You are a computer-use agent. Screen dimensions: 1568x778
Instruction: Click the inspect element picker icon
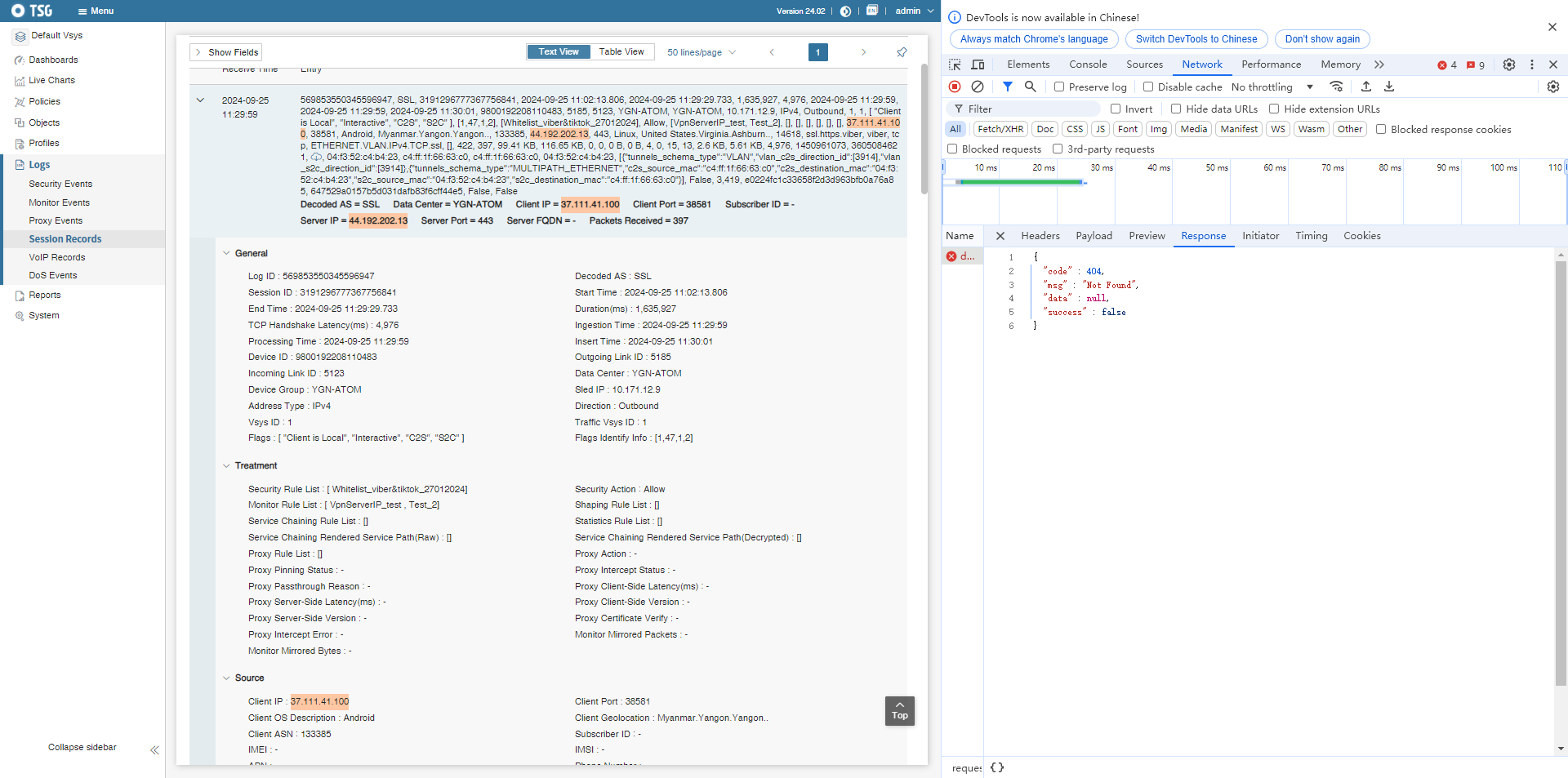click(955, 64)
